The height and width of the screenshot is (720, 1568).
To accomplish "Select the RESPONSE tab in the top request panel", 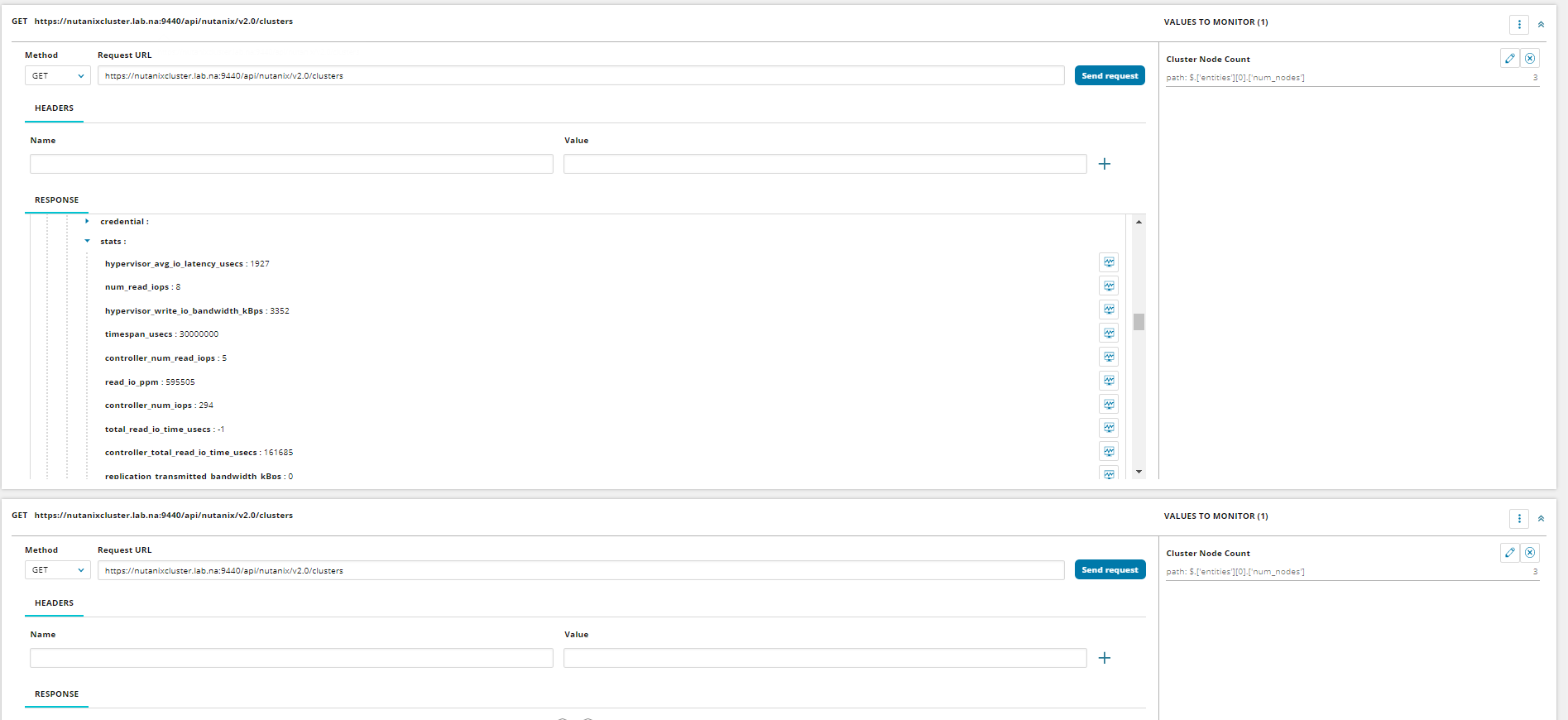I will coord(56,199).
